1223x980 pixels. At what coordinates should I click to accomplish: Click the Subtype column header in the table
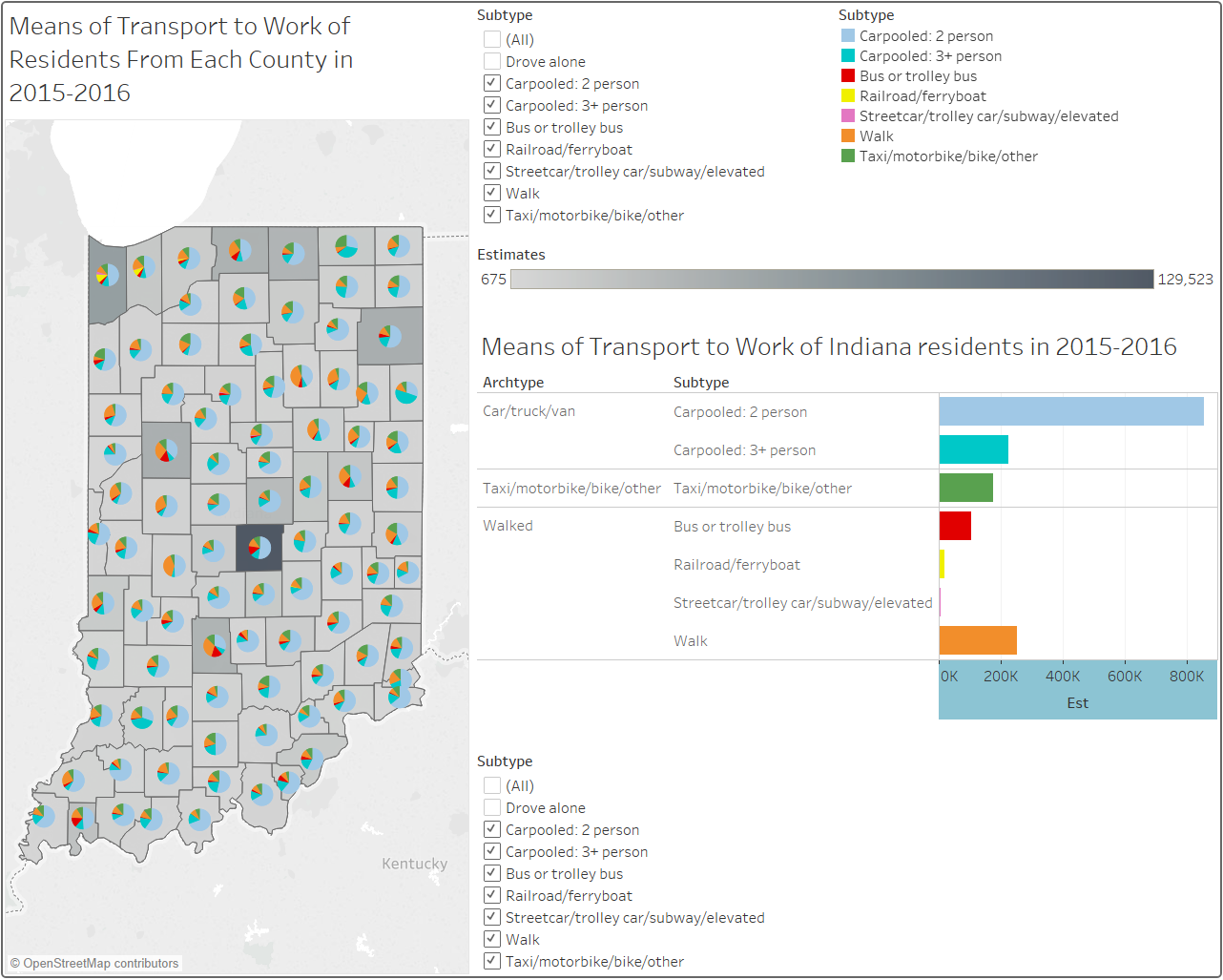coord(701,382)
